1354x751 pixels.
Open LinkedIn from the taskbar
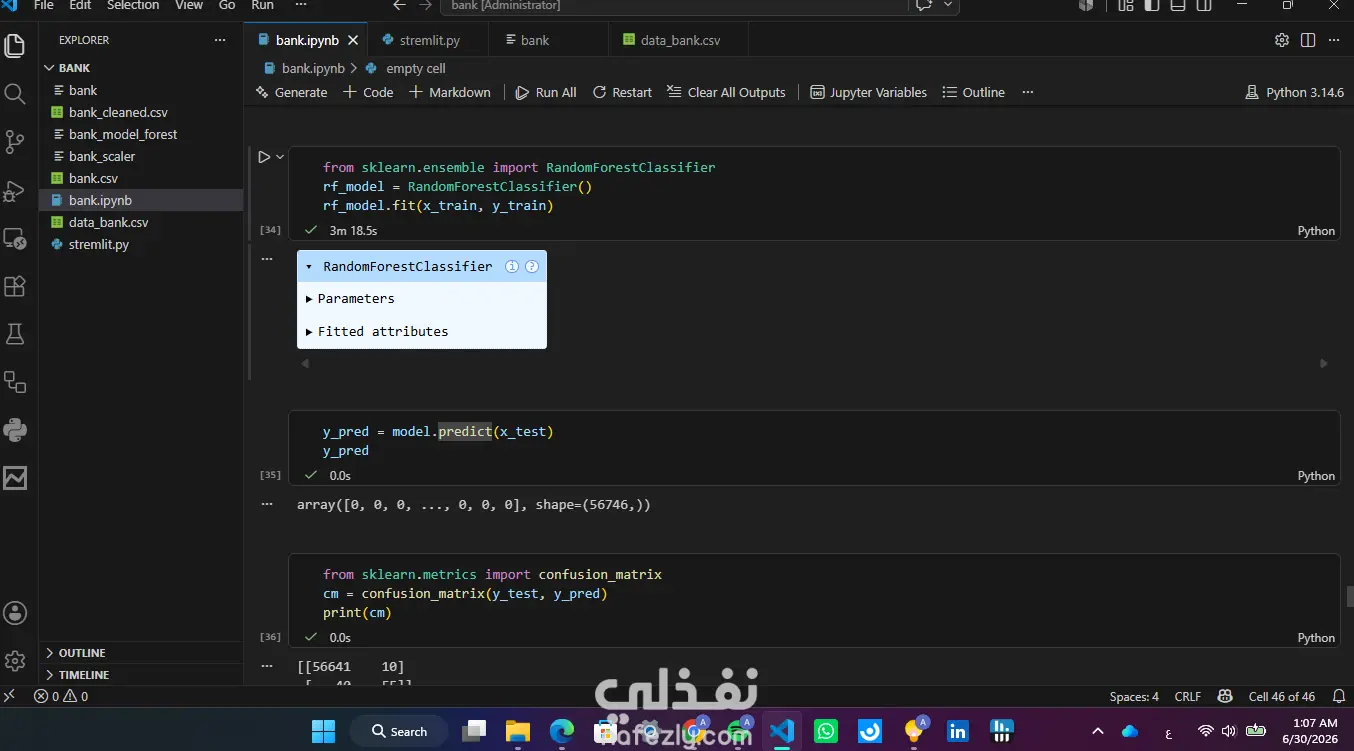pyautogui.click(x=958, y=731)
